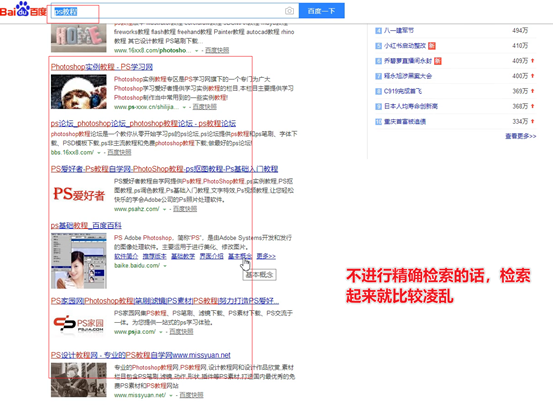Click rank number 5 badge in hot list
553x405 pixels.
(378, 46)
